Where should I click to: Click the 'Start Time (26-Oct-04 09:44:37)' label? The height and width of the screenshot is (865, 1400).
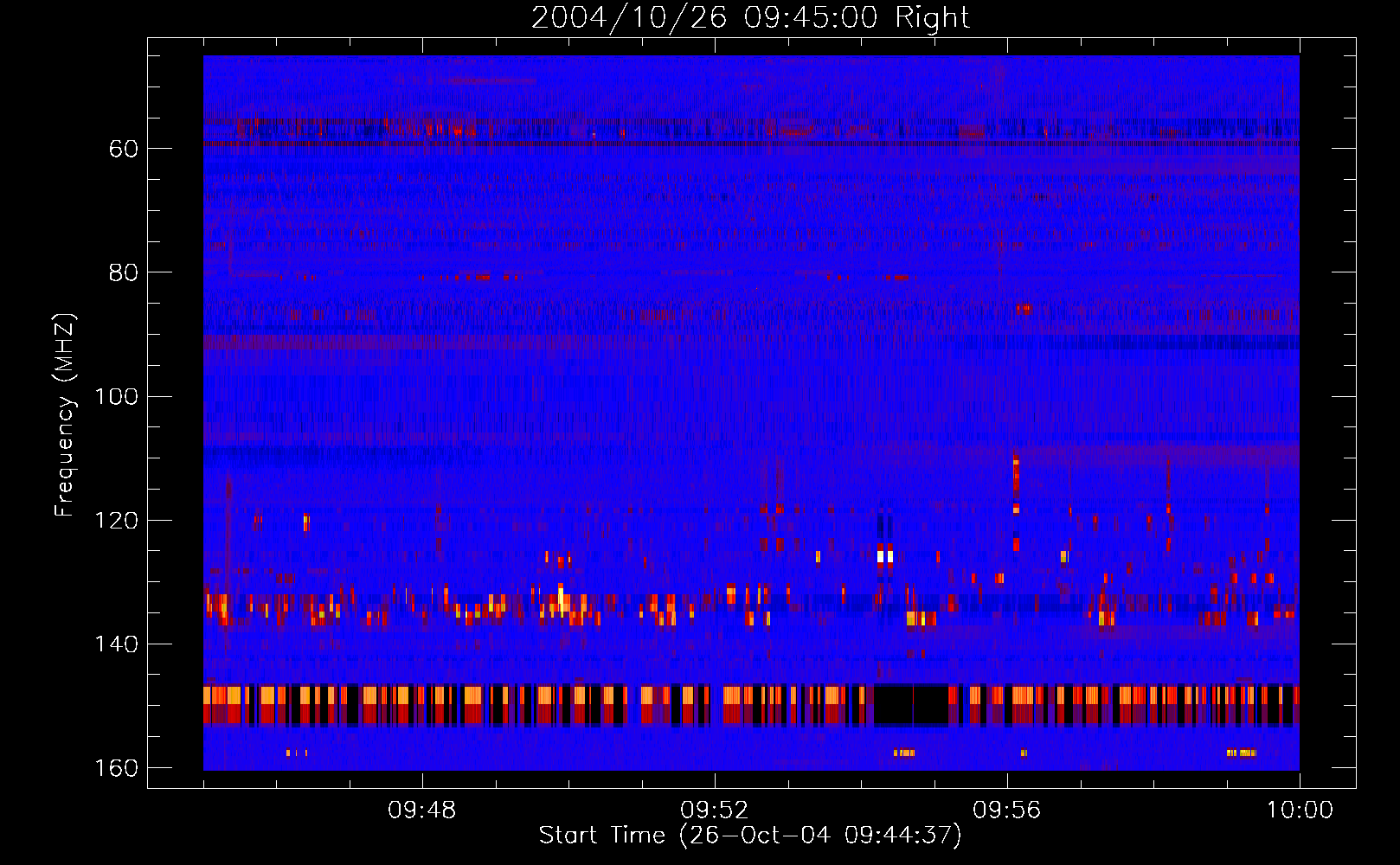tap(750, 836)
